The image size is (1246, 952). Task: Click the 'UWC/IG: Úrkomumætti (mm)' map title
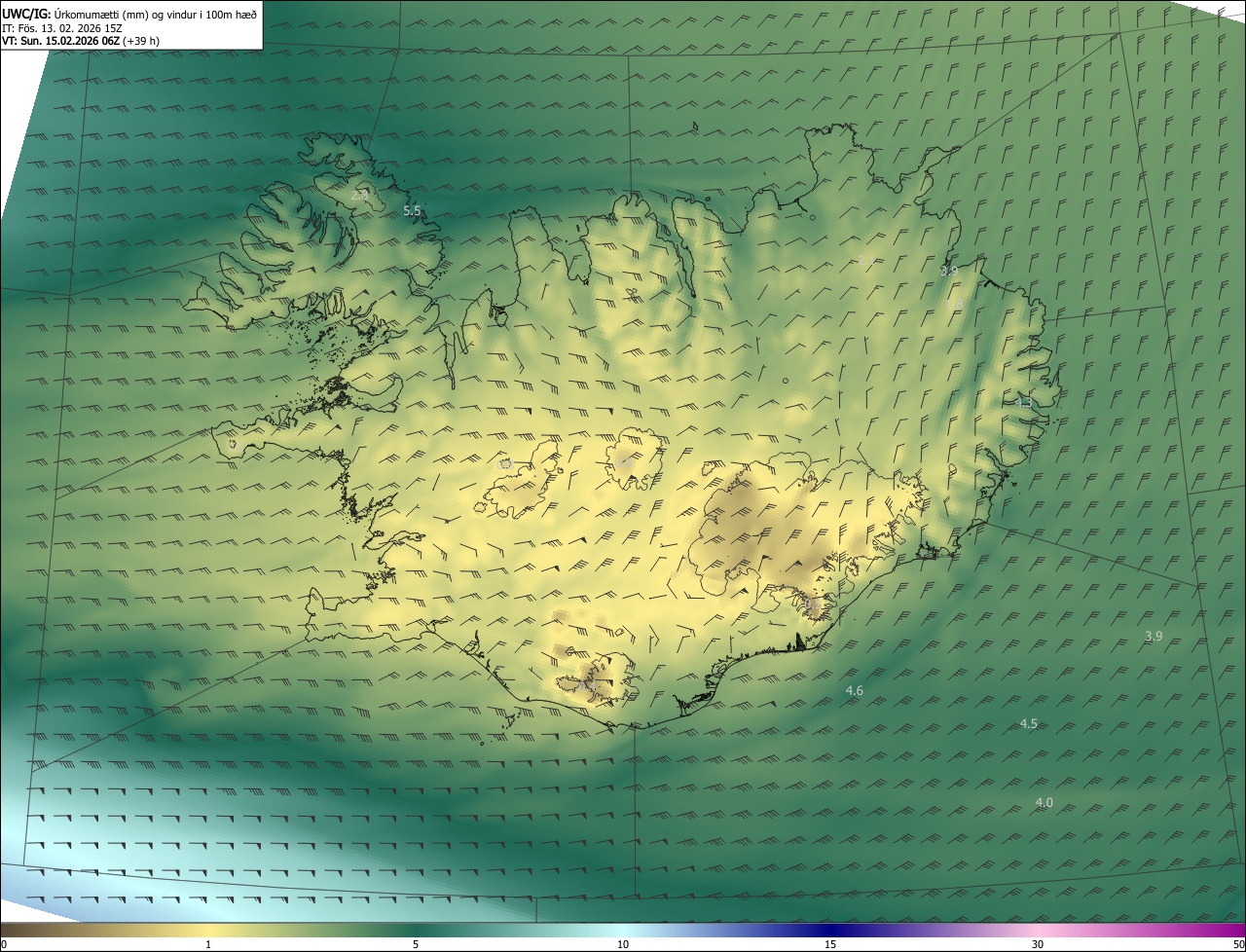[x=129, y=14]
